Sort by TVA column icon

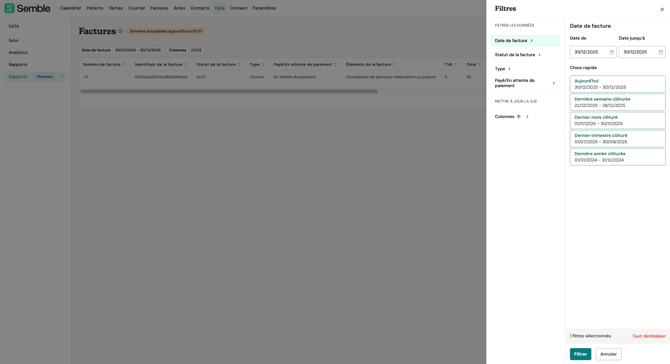(455, 65)
